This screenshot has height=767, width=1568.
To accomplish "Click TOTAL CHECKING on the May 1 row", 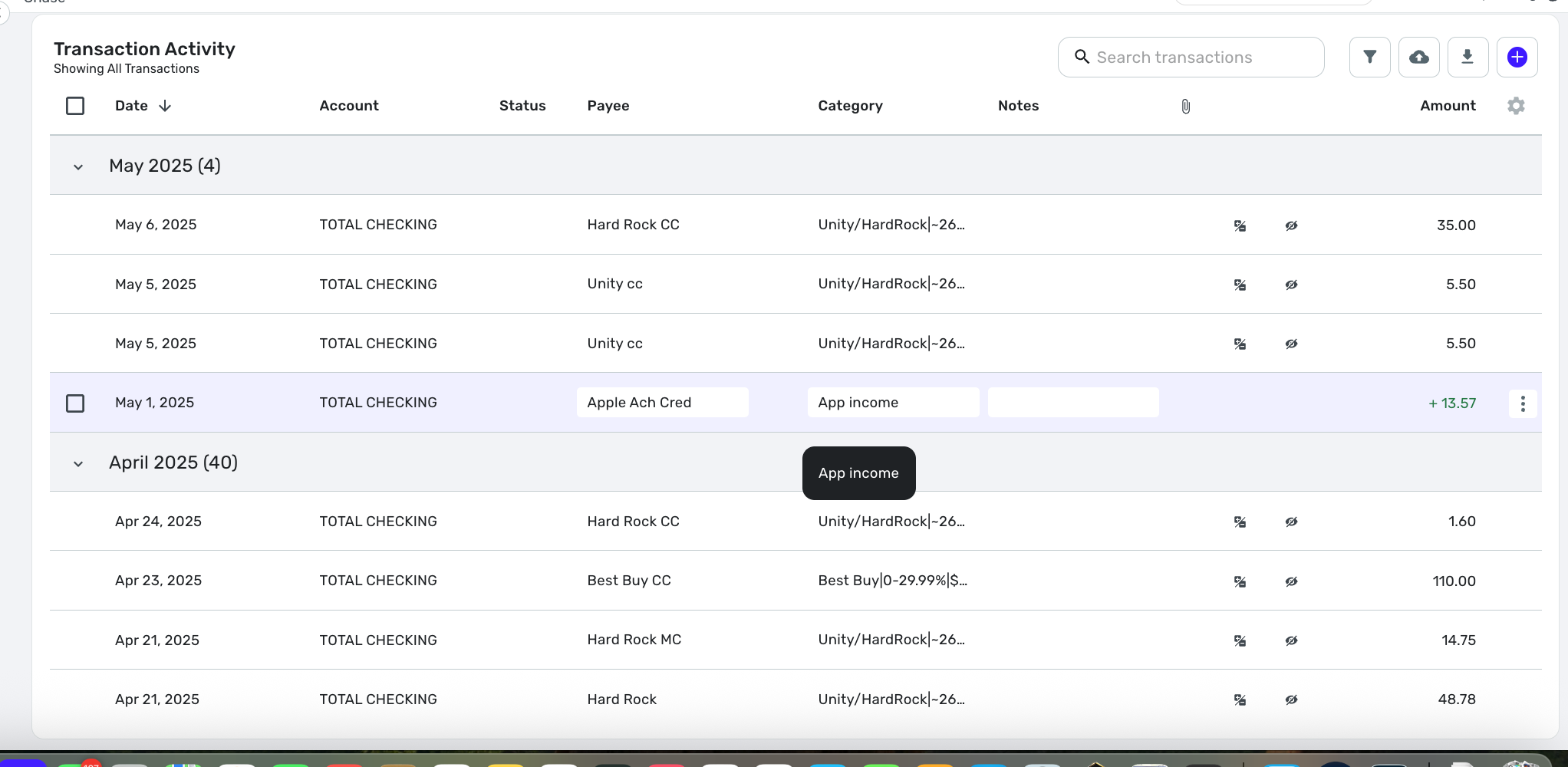I will pyautogui.click(x=378, y=403).
